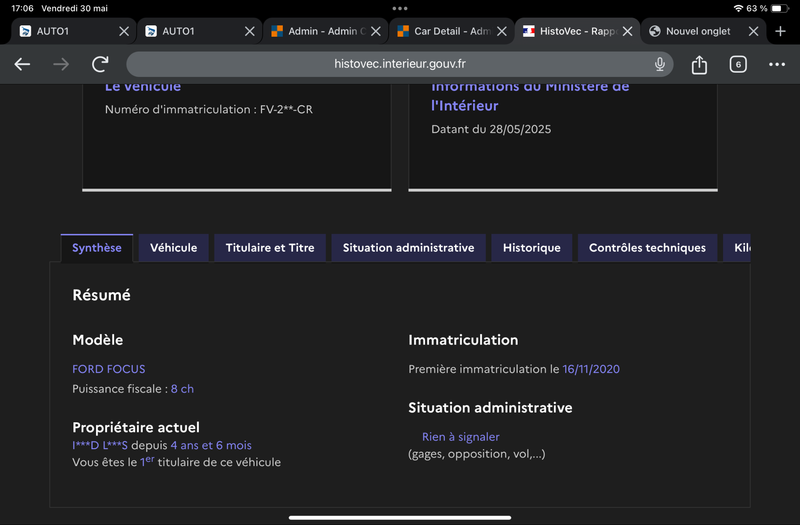The height and width of the screenshot is (525, 800).
Task: Click the Immatriculation heading
Action: (x=463, y=340)
